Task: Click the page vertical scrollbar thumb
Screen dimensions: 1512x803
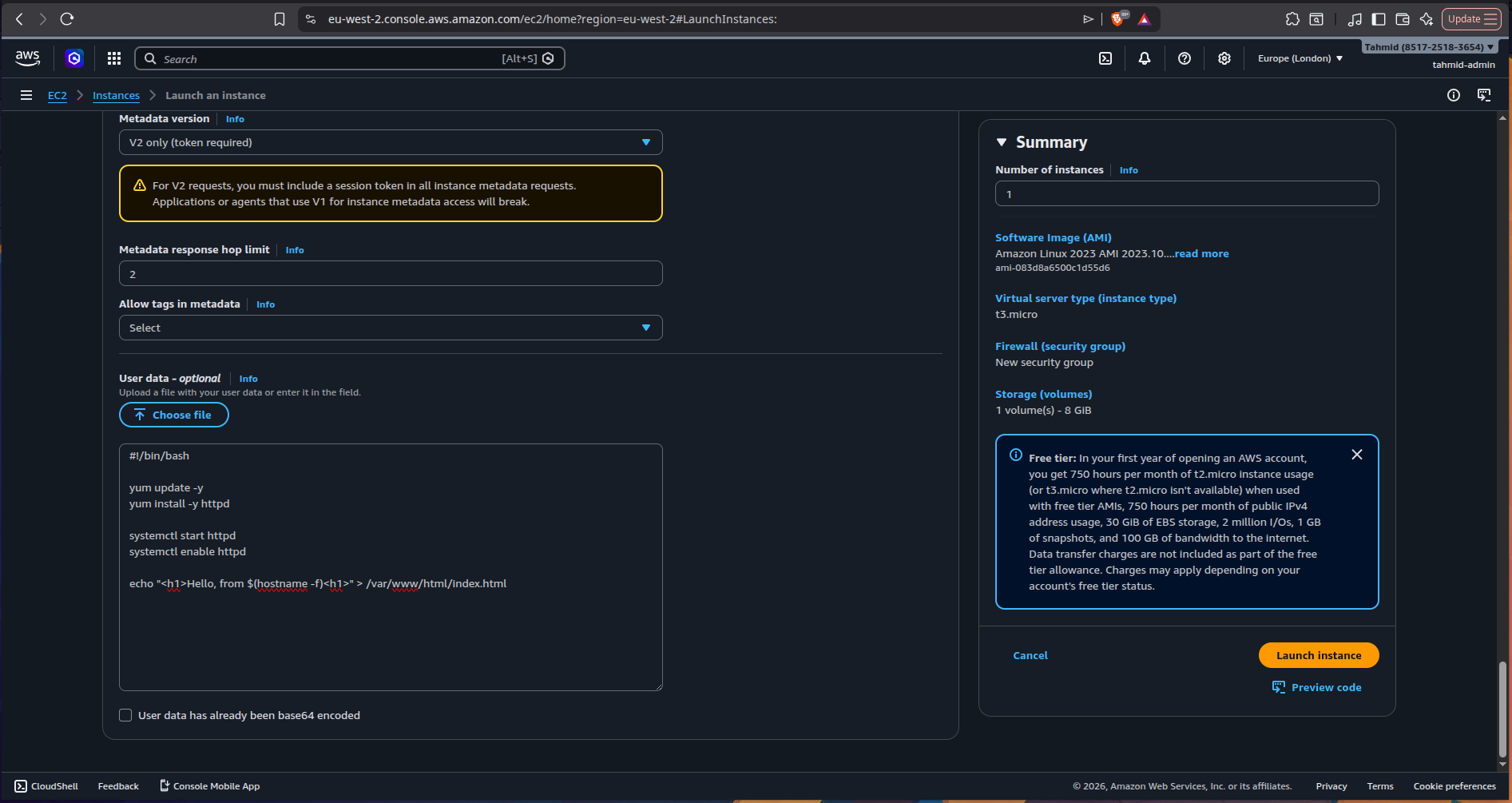Action: (1502, 710)
